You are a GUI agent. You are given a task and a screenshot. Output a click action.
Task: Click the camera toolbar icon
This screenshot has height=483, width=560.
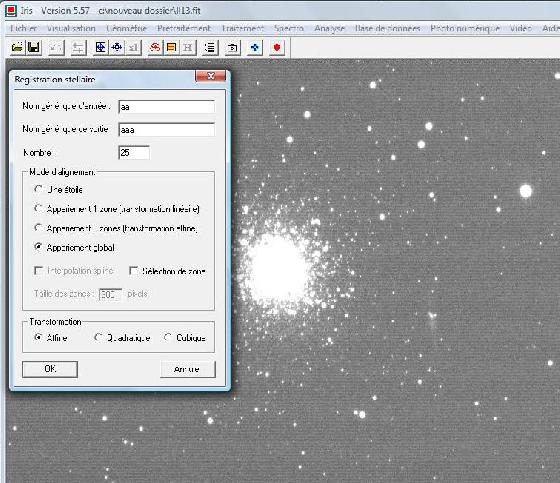[x=232, y=48]
